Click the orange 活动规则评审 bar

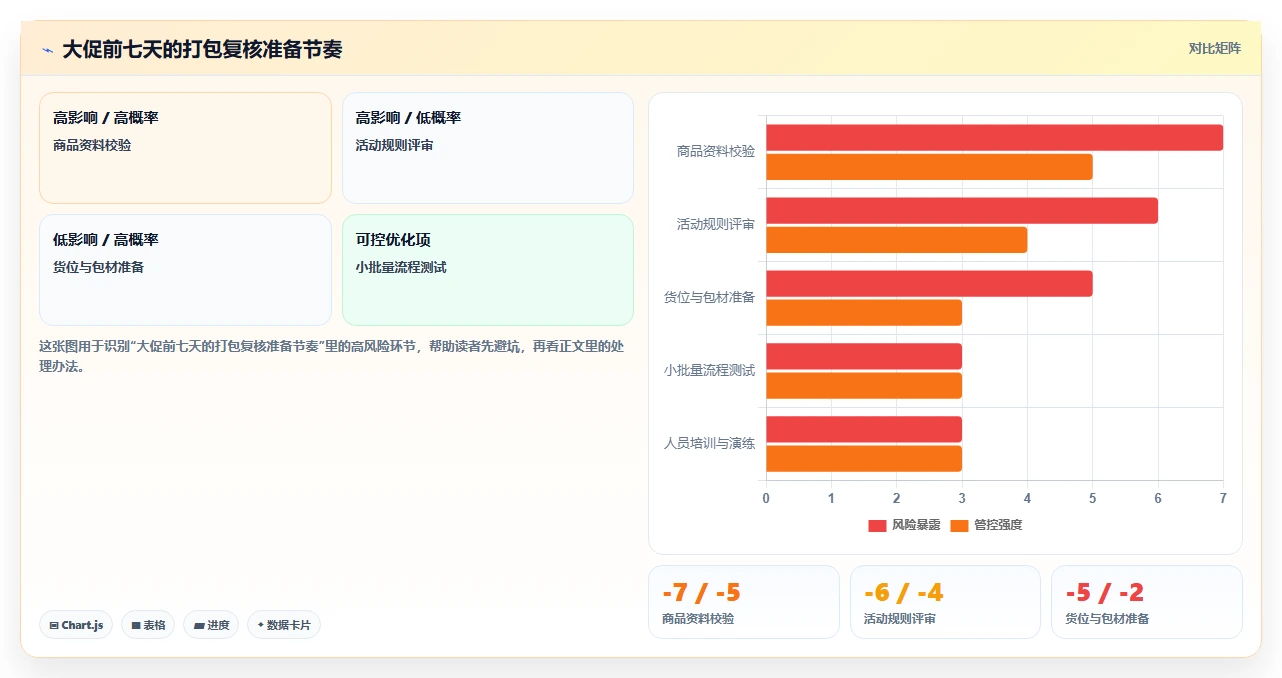tap(897, 240)
